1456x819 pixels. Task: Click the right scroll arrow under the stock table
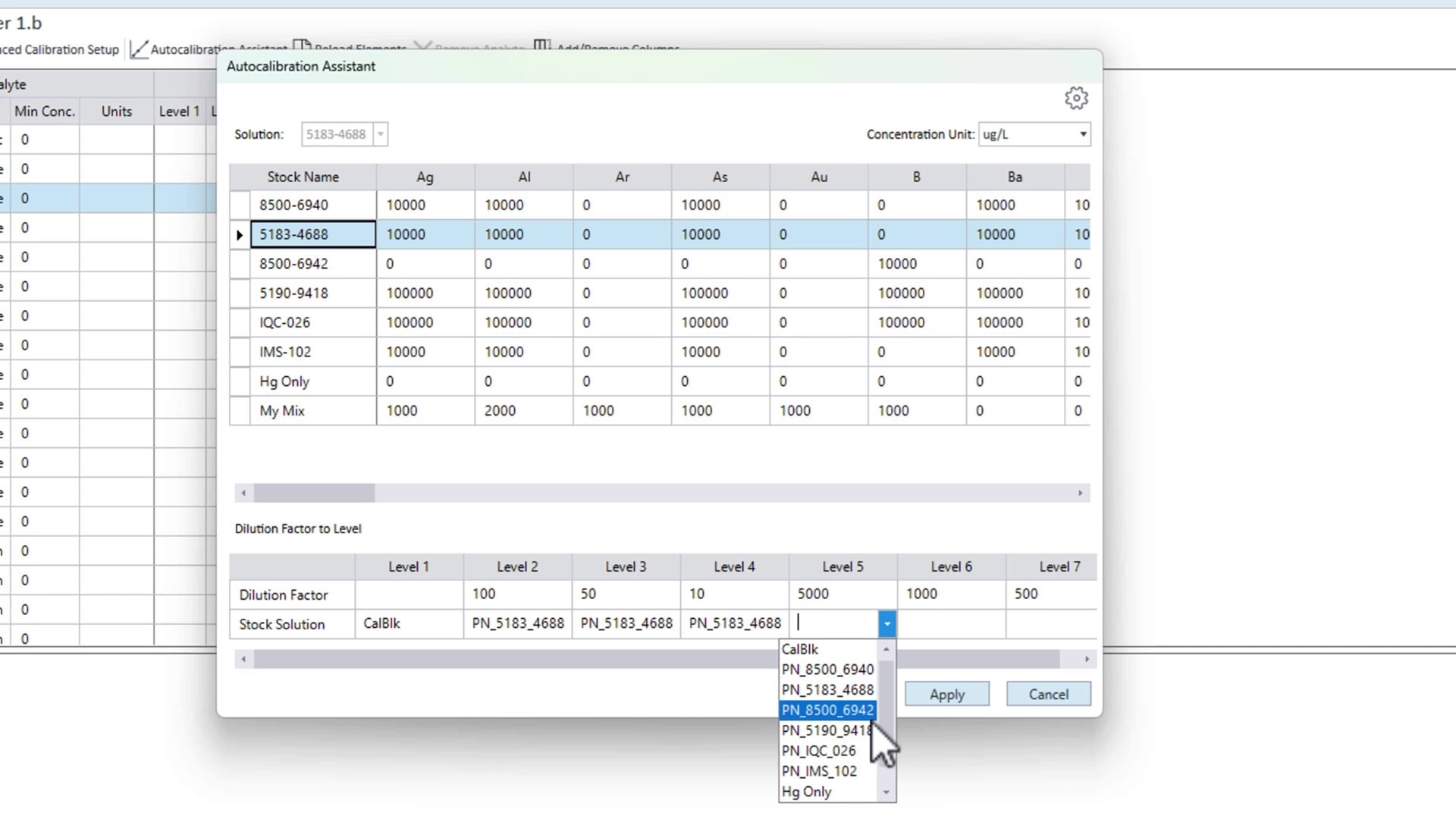pyautogui.click(x=1080, y=493)
